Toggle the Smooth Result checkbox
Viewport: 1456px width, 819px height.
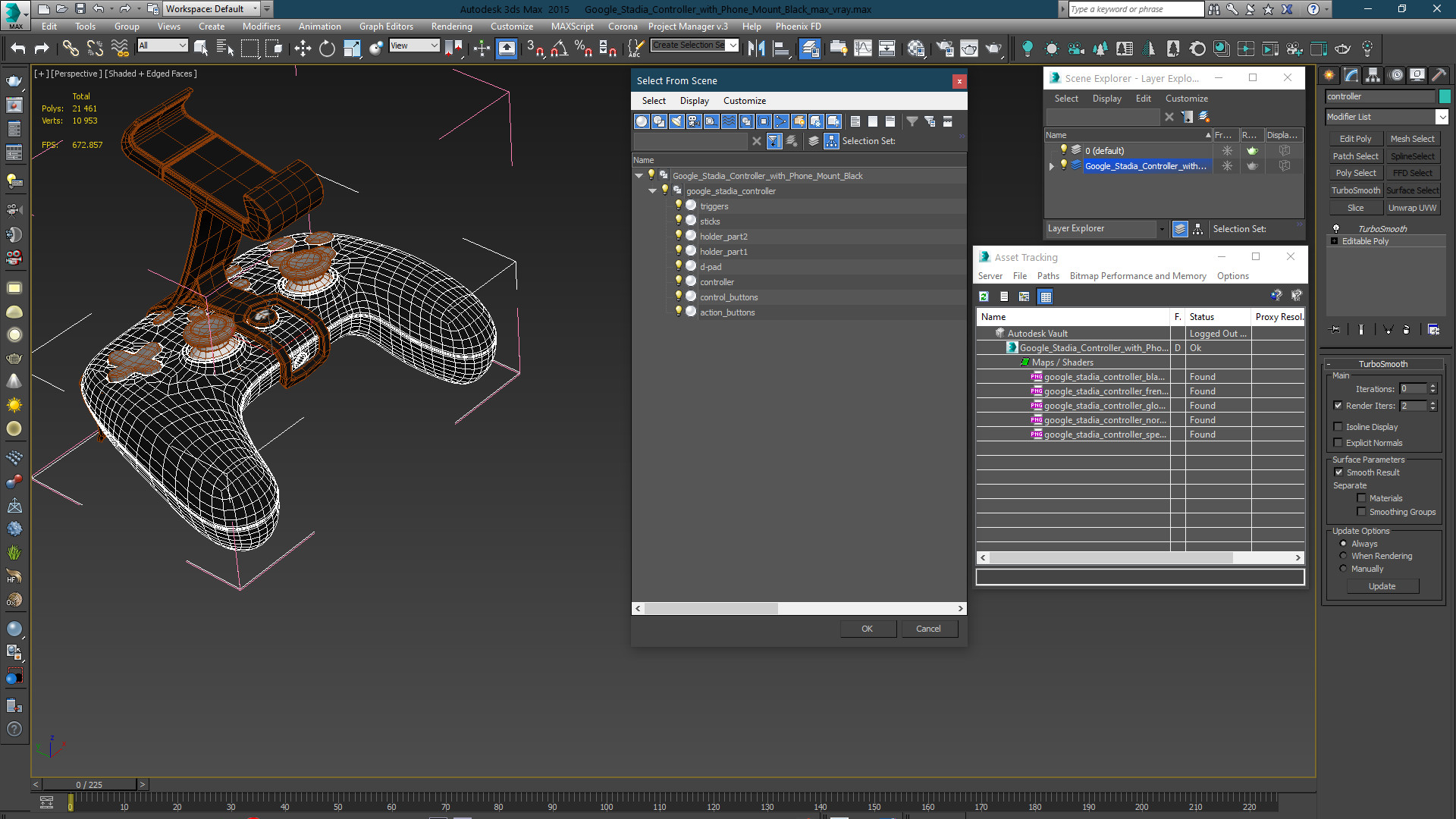click(x=1339, y=472)
